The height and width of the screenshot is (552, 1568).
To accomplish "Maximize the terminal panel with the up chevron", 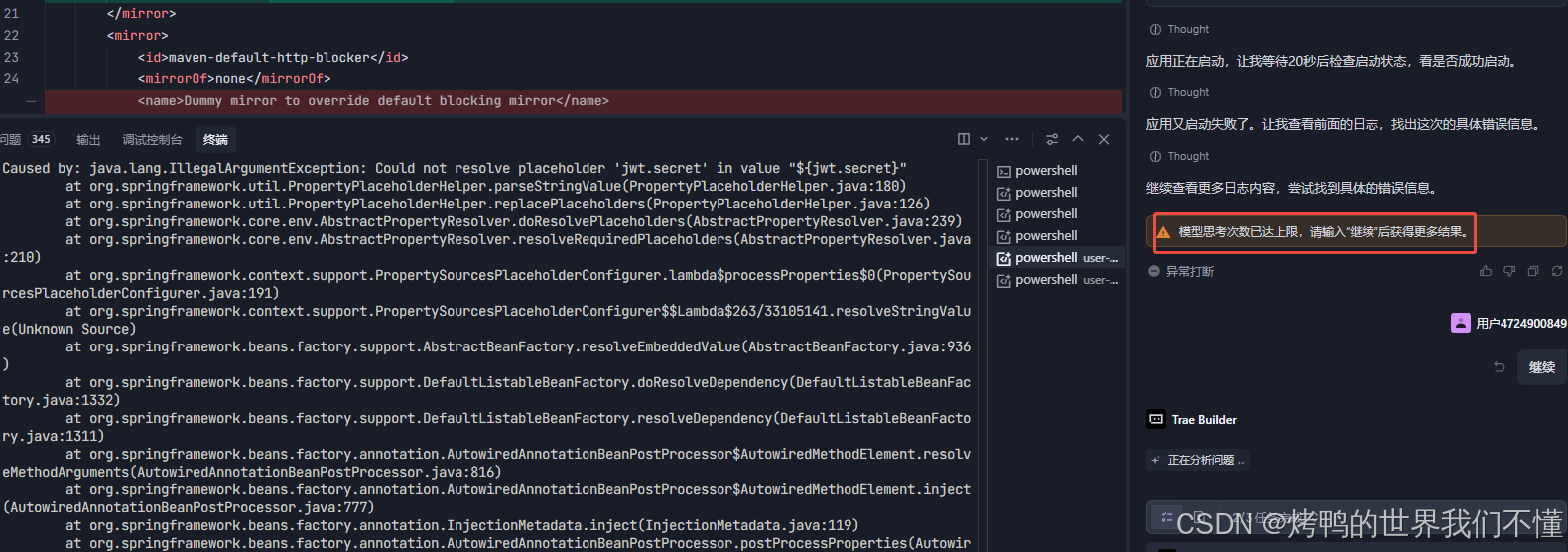I will tap(1078, 139).
